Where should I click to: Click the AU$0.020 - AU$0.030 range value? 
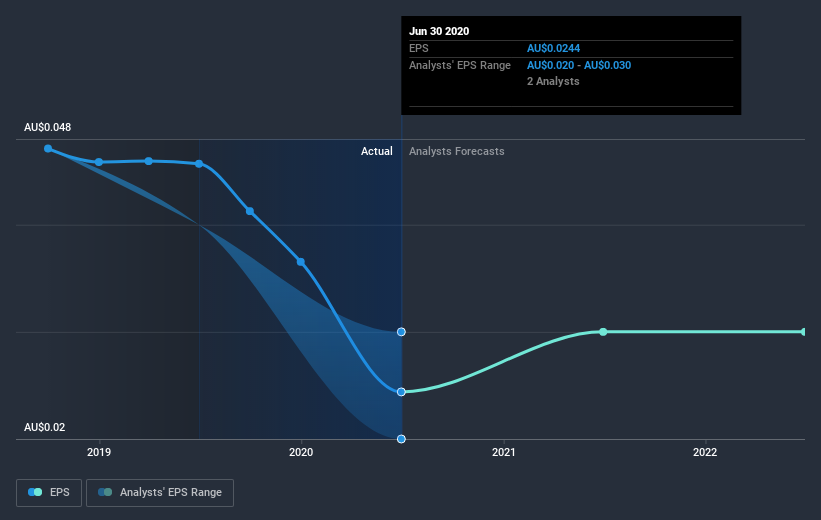[x=579, y=65]
